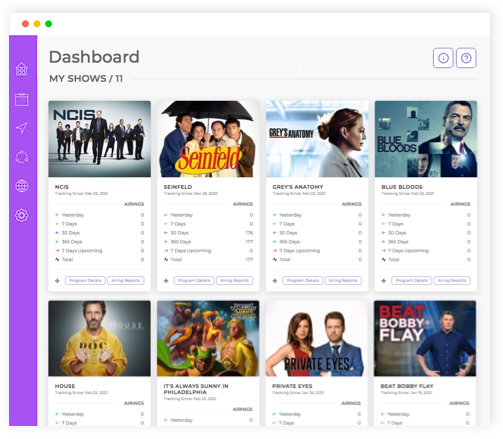Open Airing Reports for Seinfeld
Image resolution: width=503 pixels, height=439 pixels.
point(234,281)
